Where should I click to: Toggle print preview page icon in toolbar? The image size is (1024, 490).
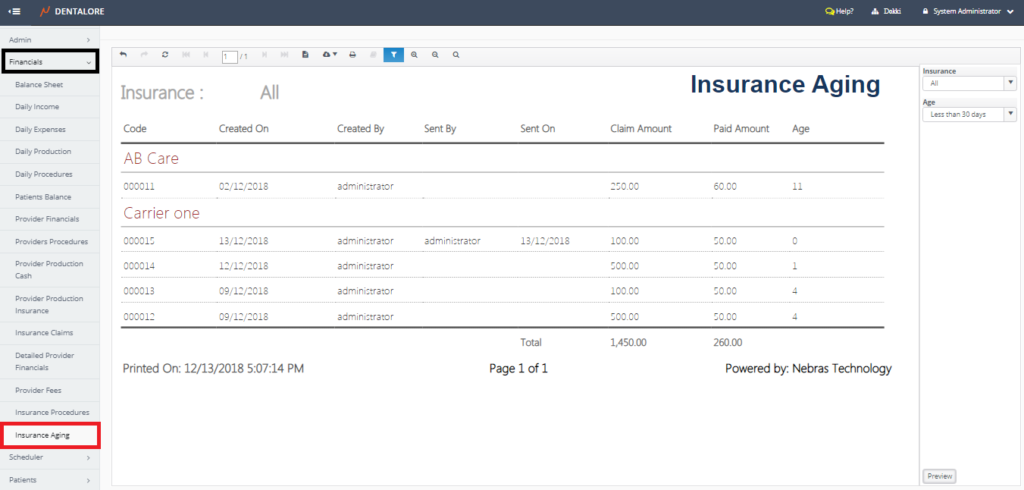(306, 55)
